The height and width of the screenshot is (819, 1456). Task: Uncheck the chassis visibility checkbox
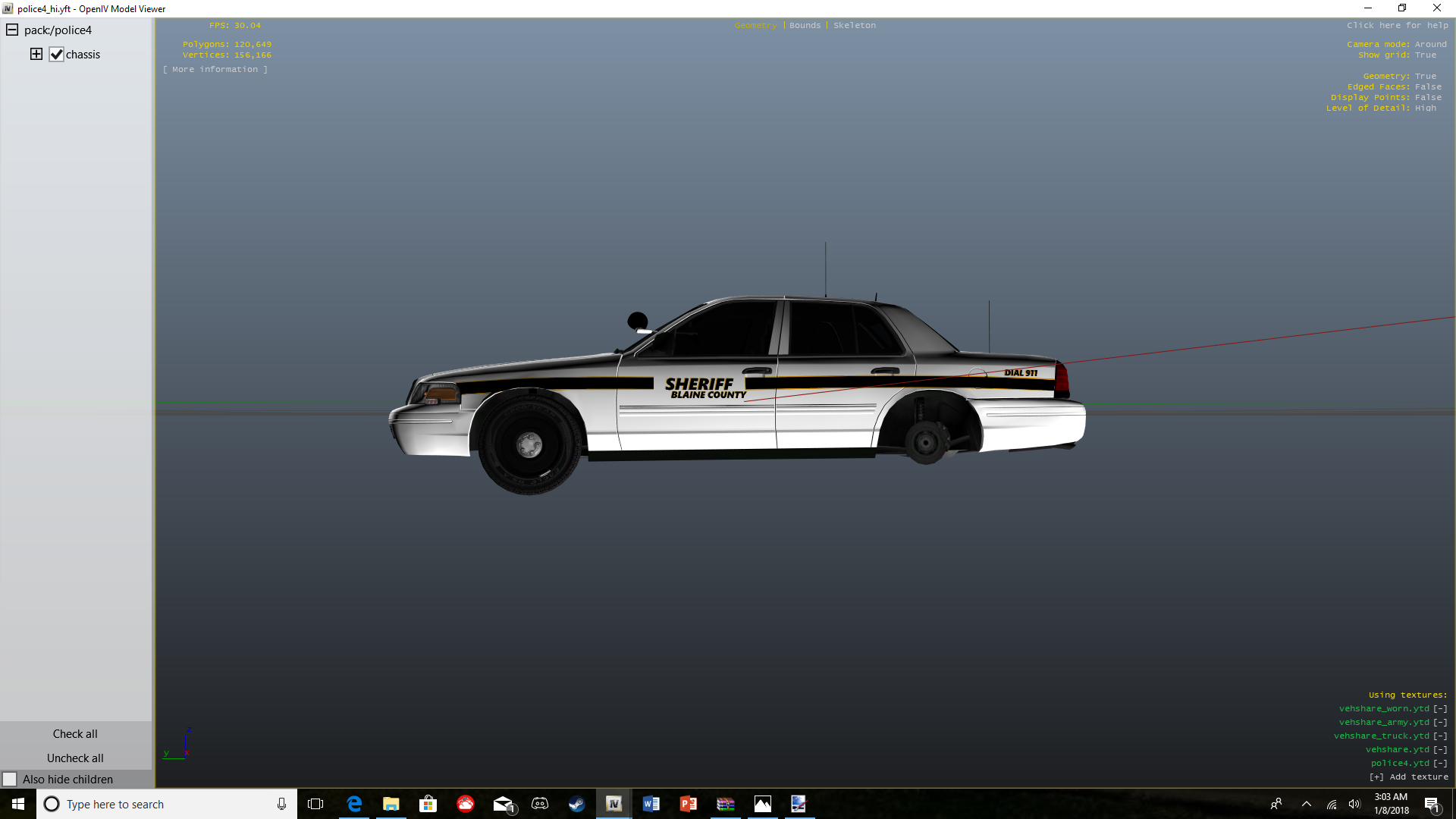point(56,55)
